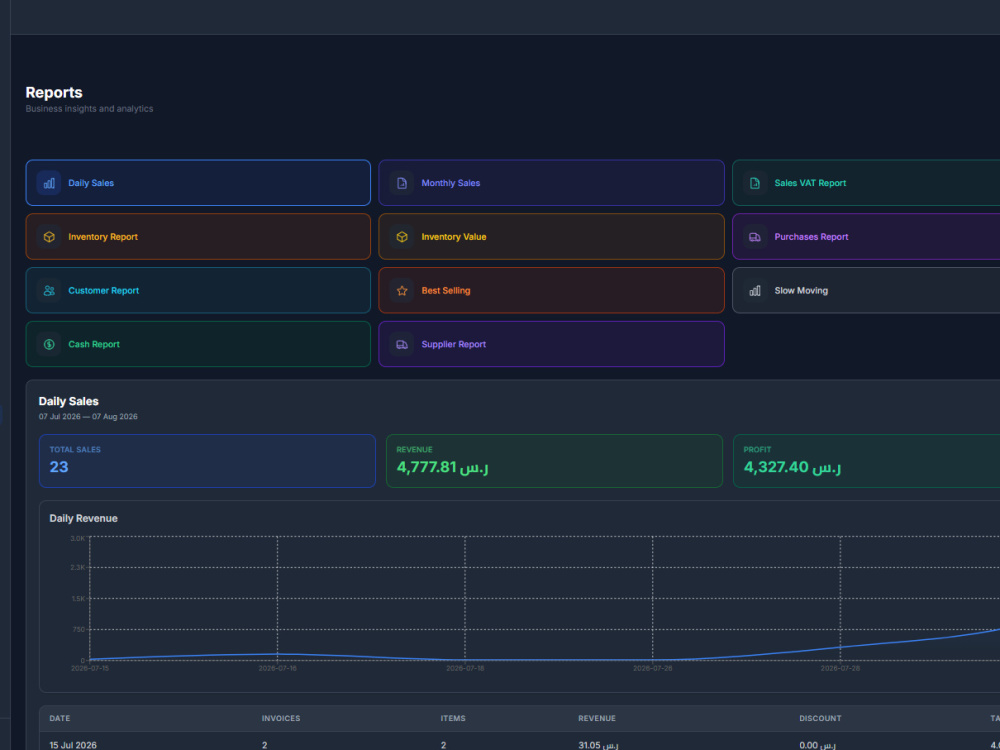Screen dimensions: 1000x750
Task: Click the Monthly Sales document icon
Action: tap(402, 183)
